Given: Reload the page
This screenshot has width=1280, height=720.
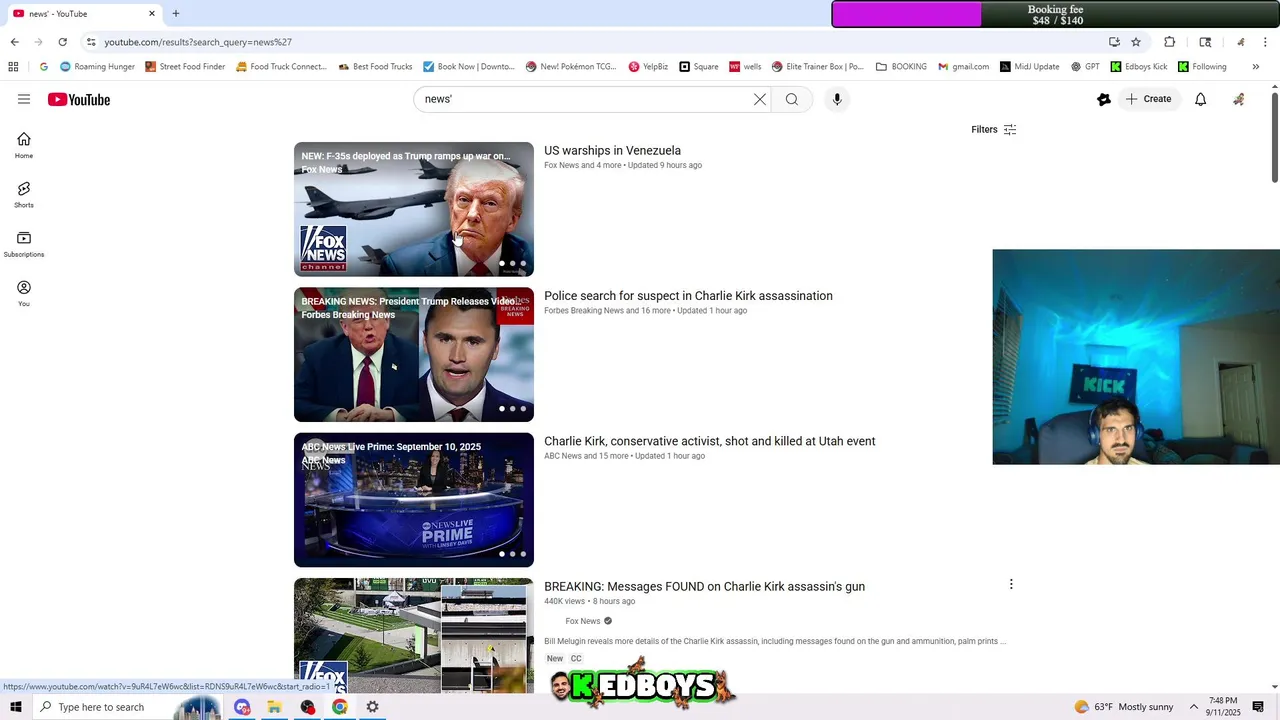Looking at the screenshot, I should [x=62, y=42].
